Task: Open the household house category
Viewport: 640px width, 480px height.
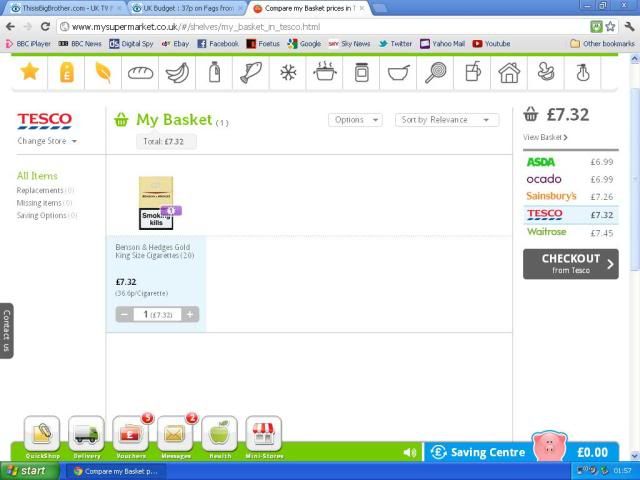Action: 509,73
